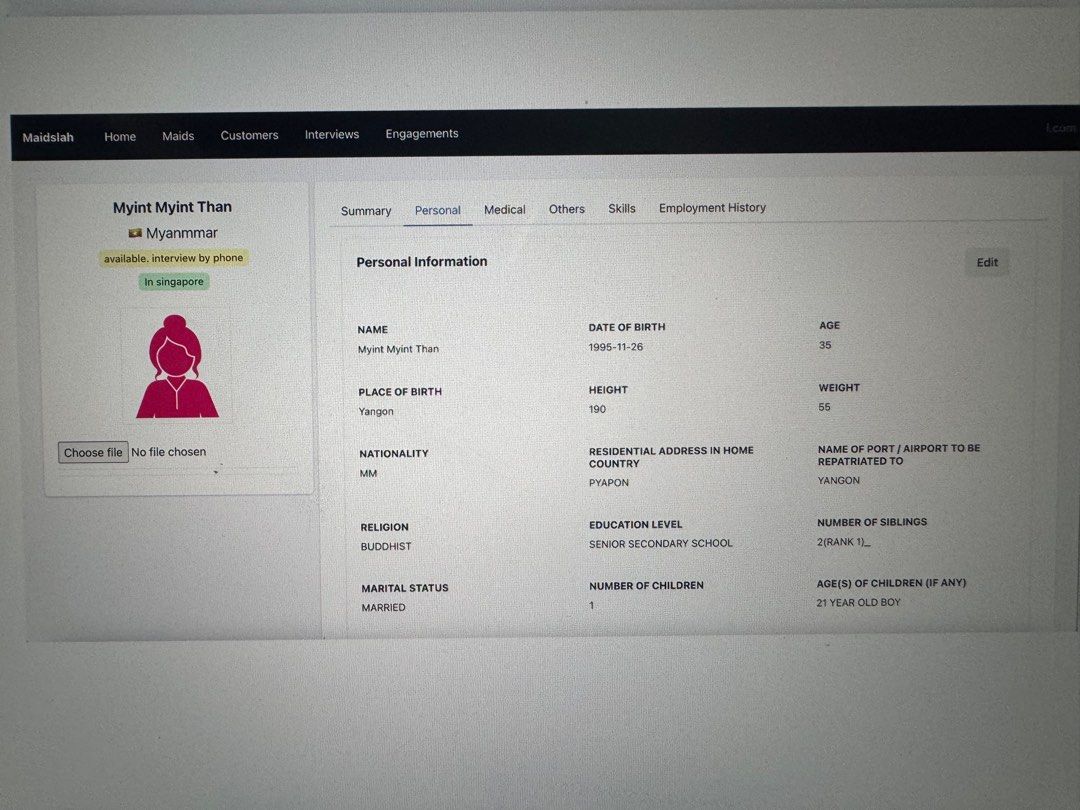The width and height of the screenshot is (1080, 810).
Task: Click the pink maid avatar image
Action: (176, 366)
